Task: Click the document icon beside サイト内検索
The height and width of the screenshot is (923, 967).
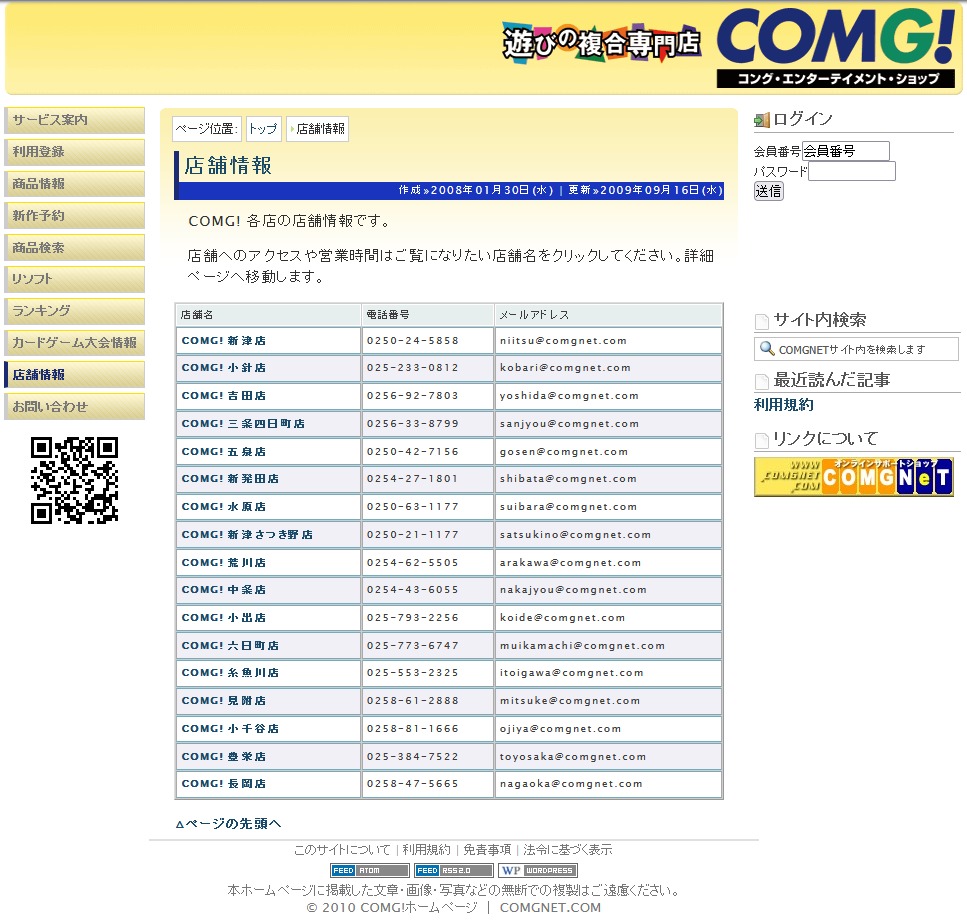Action: (762, 321)
